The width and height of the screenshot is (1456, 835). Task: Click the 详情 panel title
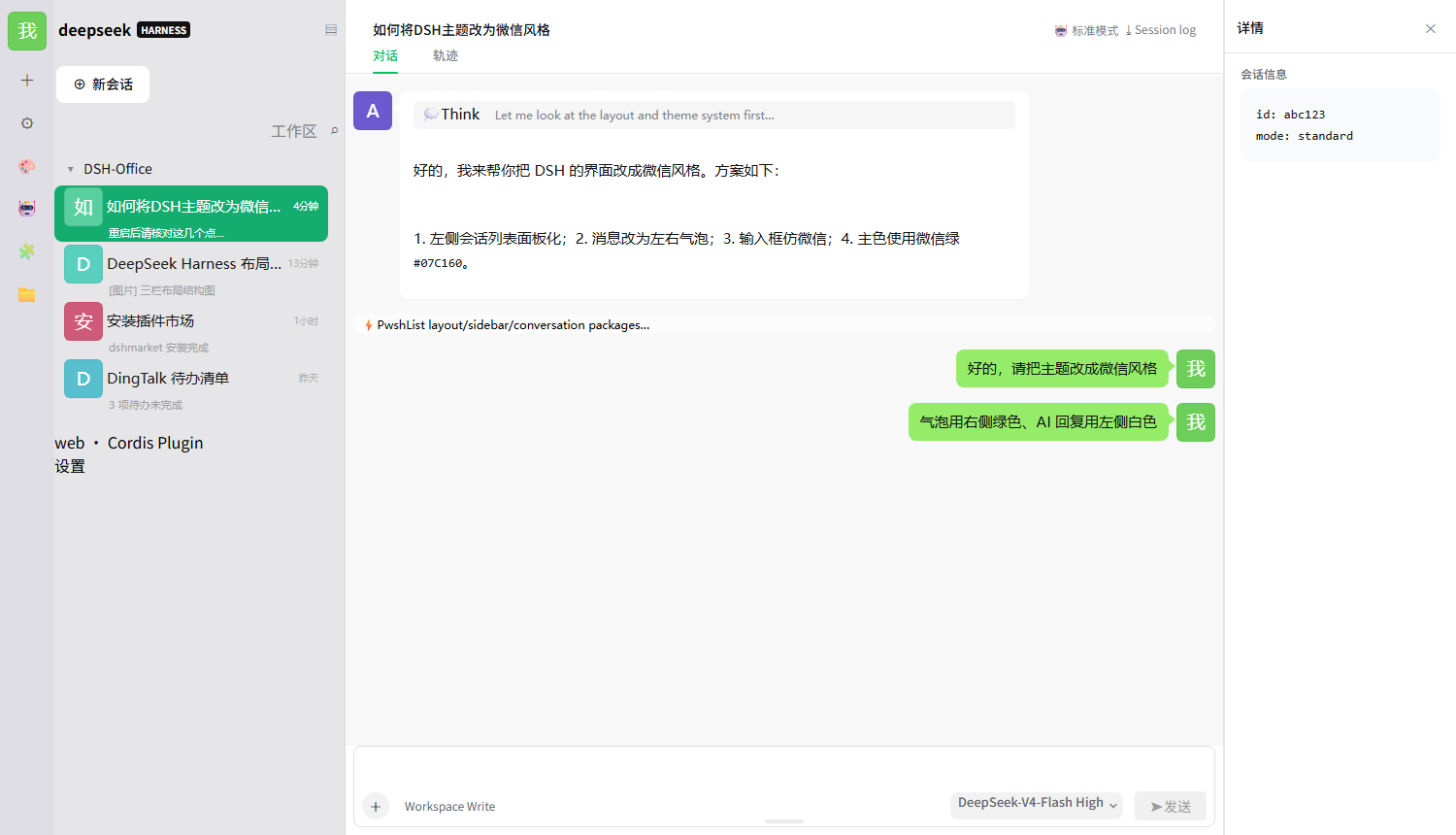coord(1250,28)
